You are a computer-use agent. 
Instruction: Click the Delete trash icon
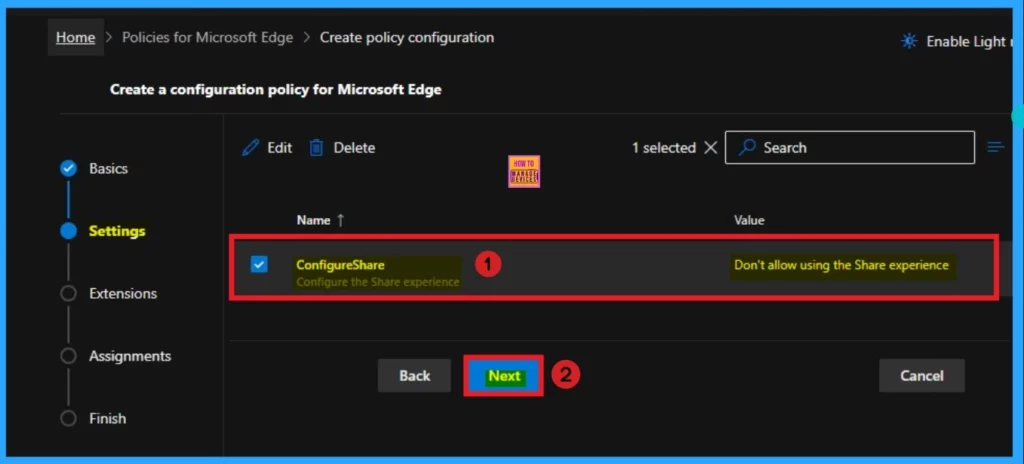316,148
